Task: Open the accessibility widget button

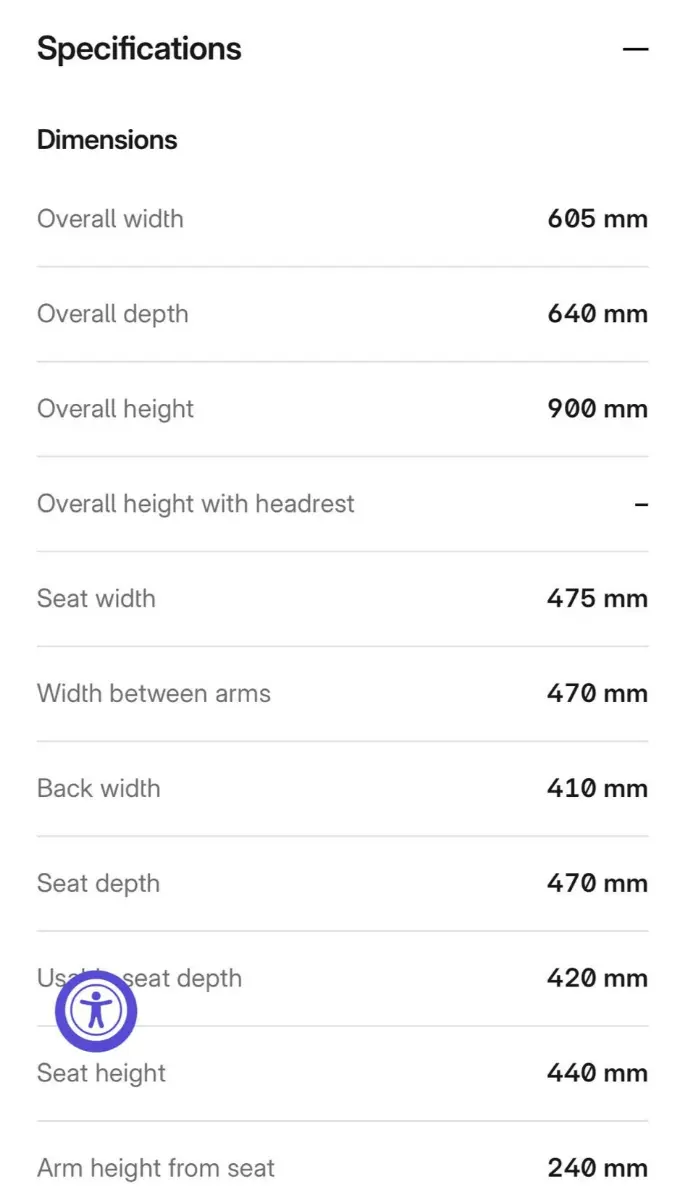Action: click(x=96, y=1011)
